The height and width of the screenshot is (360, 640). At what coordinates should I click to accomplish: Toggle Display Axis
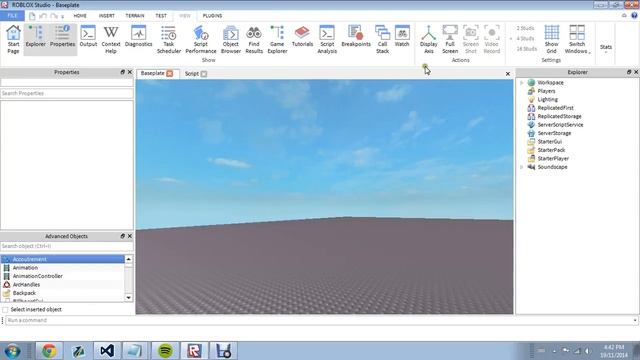click(429, 39)
